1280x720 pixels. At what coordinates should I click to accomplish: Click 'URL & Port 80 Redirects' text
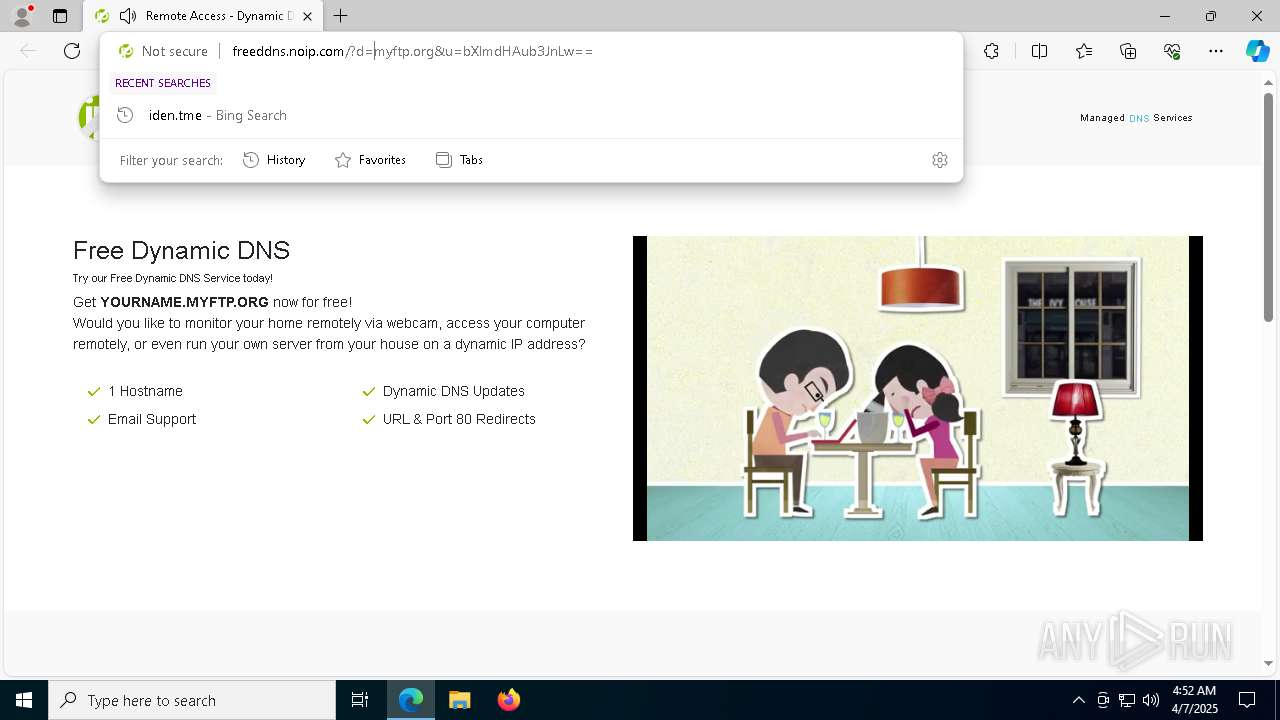[459, 419]
